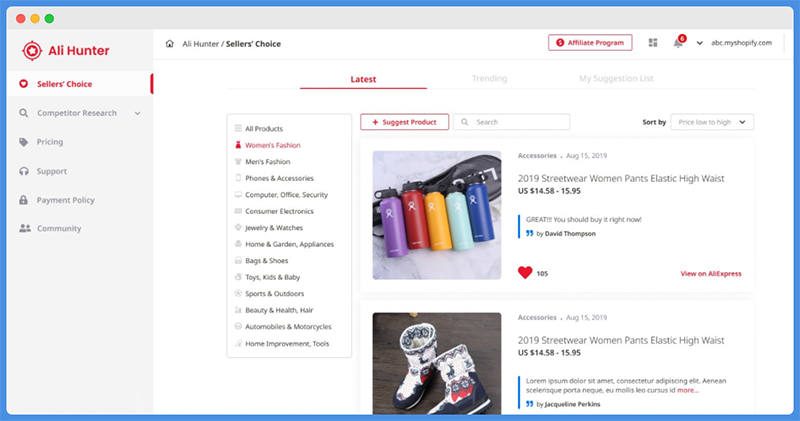The width and height of the screenshot is (800, 421).
Task: Click the Support headset icon
Action: [x=23, y=171]
